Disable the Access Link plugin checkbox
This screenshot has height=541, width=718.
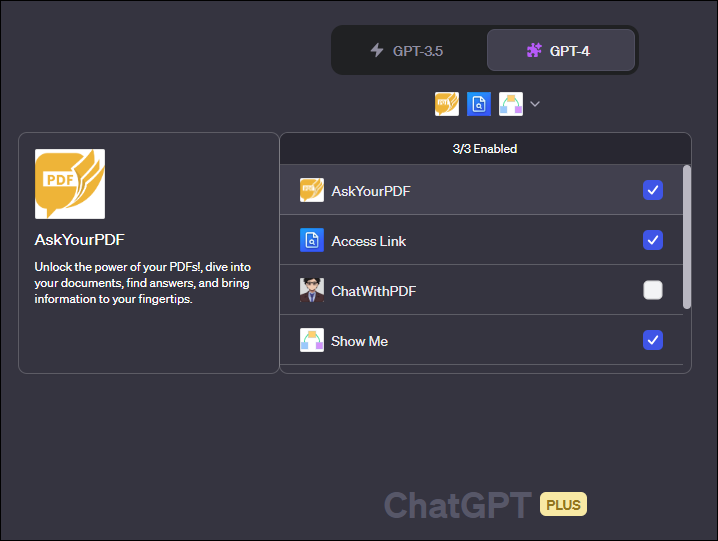pyautogui.click(x=653, y=240)
